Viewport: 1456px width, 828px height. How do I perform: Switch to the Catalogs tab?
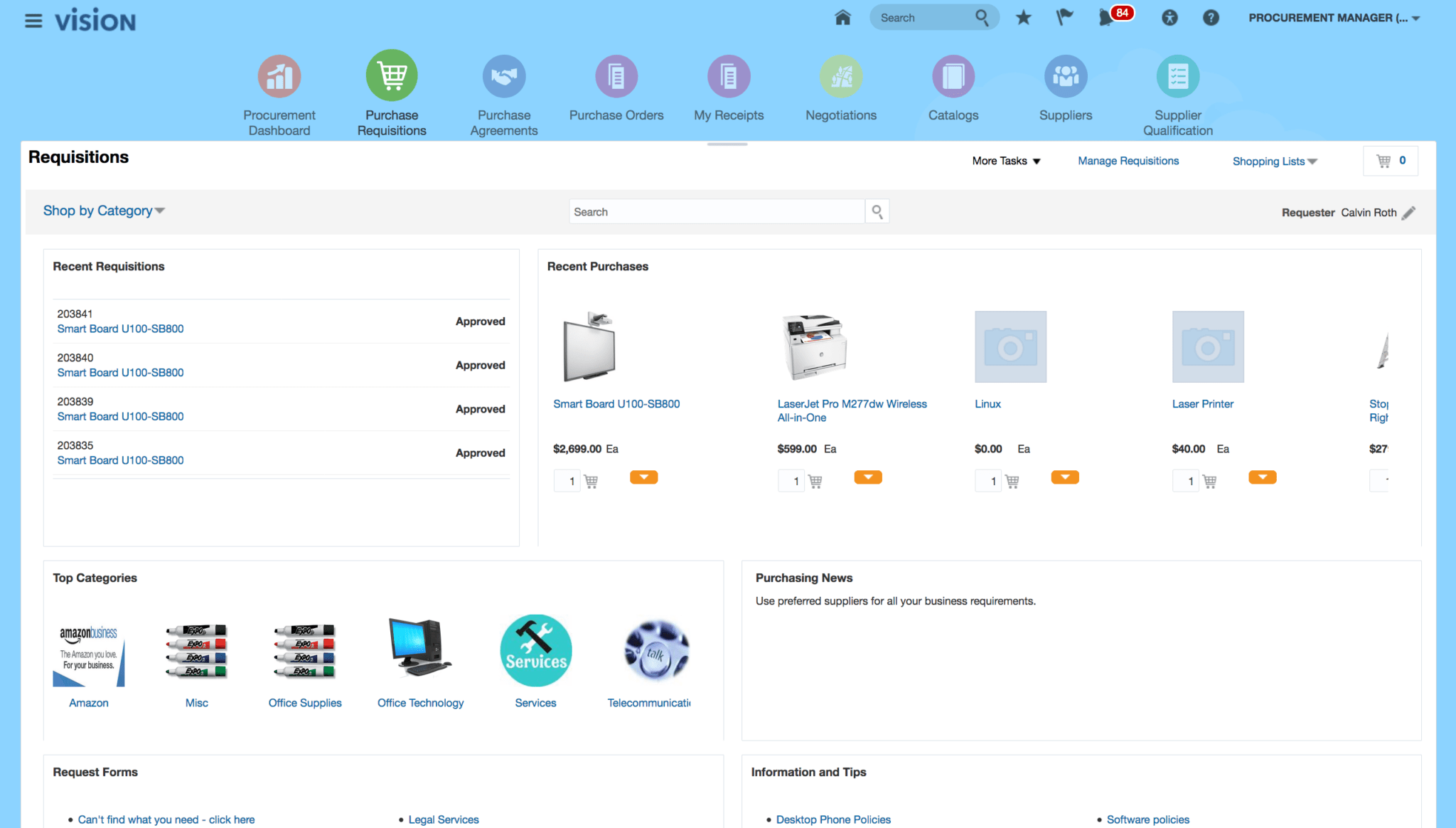(x=953, y=77)
